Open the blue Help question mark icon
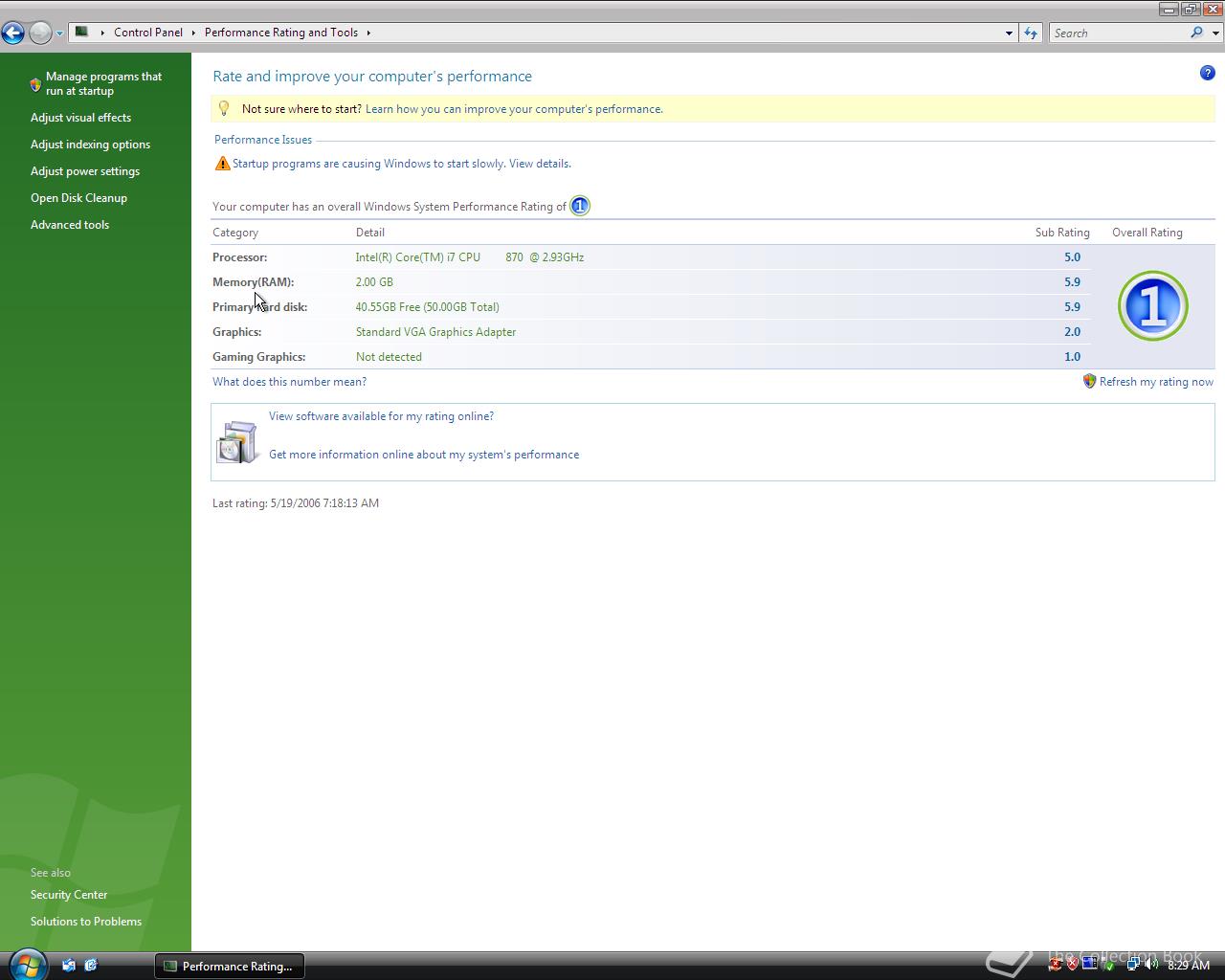This screenshot has width=1225, height=980. (x=1207, y=73)
